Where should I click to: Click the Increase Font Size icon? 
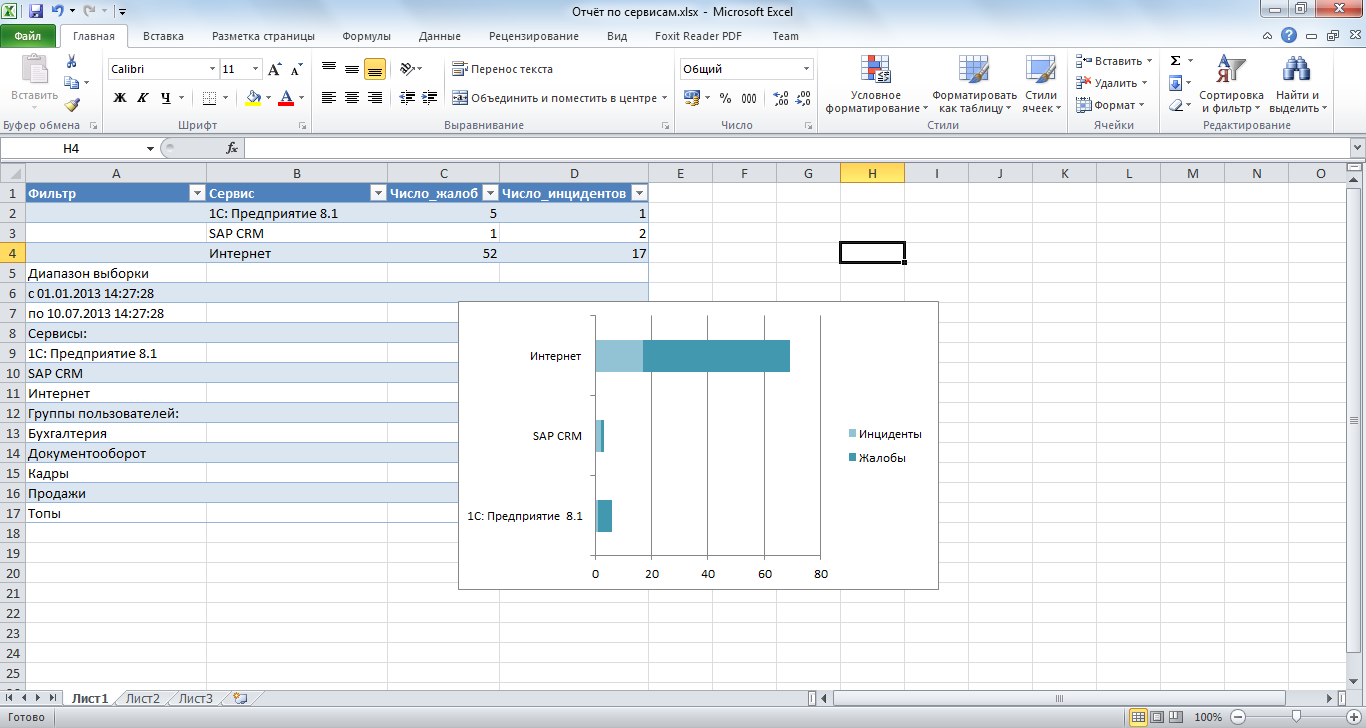tap(275, 70)
